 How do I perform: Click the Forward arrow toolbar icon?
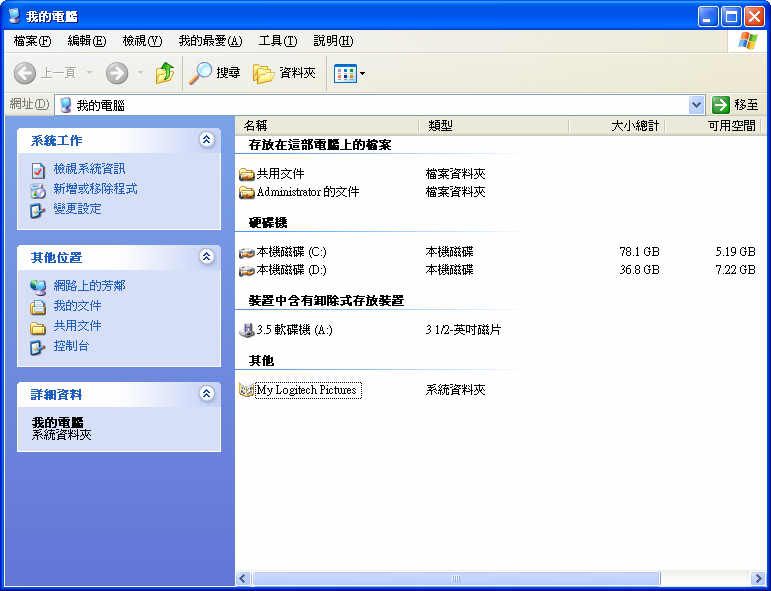coord(117,73)
